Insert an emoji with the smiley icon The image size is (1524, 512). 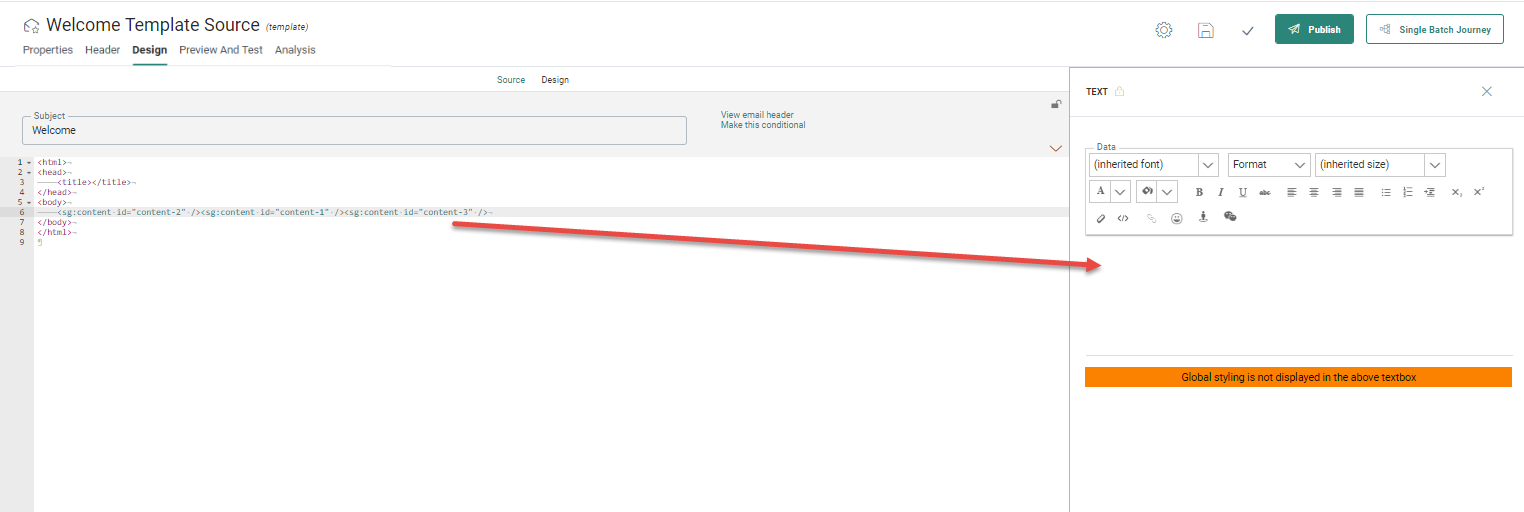click(x=1177, y=217)
